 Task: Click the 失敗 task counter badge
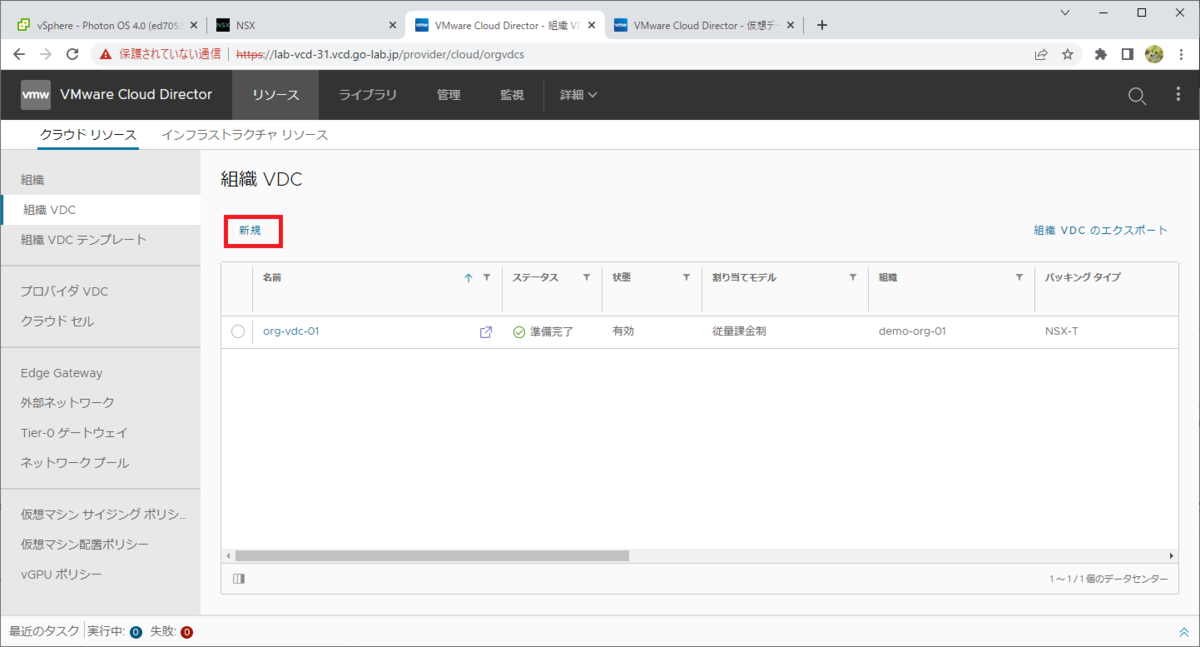187,632
